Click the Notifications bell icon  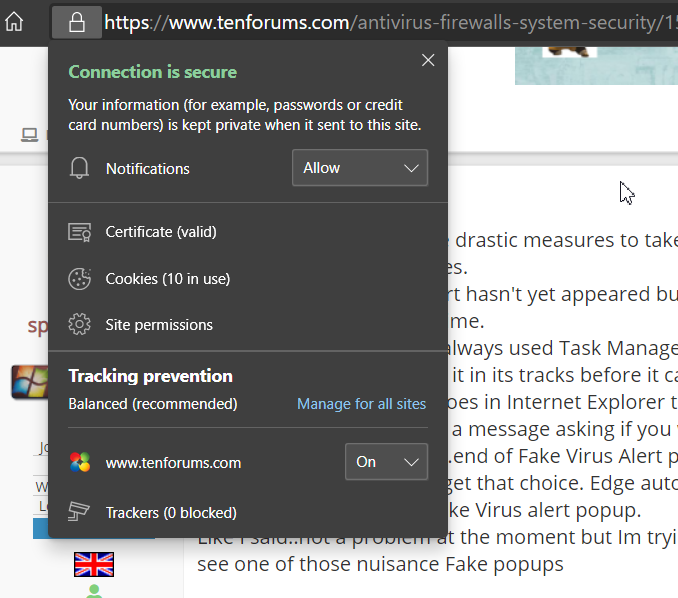click(80, 169)
